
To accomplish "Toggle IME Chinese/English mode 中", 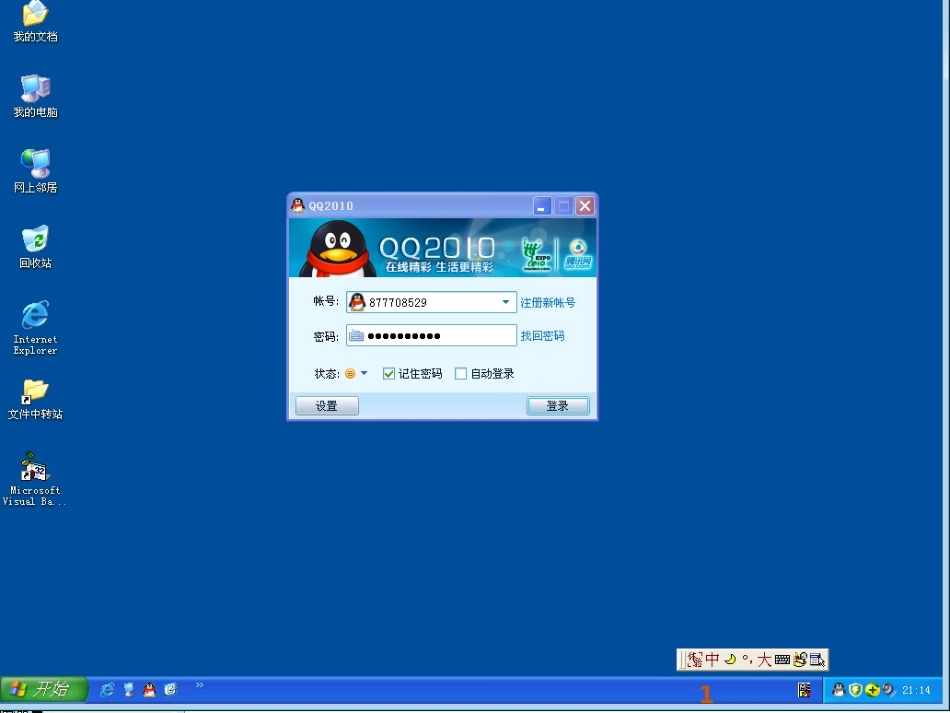I will coord(712,659).
